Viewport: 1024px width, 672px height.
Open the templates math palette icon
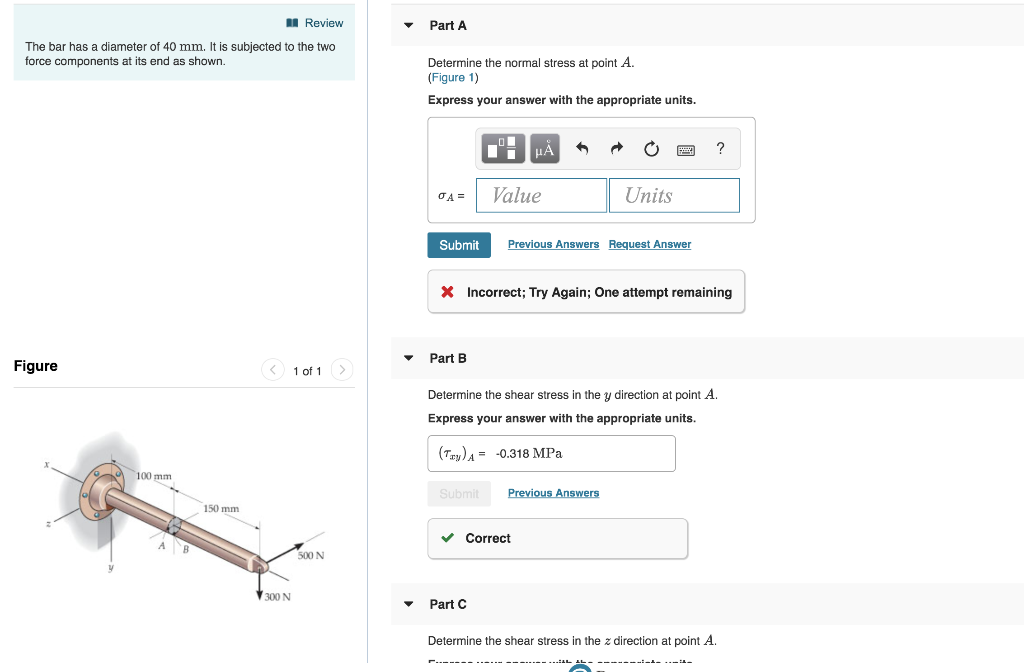503,148
